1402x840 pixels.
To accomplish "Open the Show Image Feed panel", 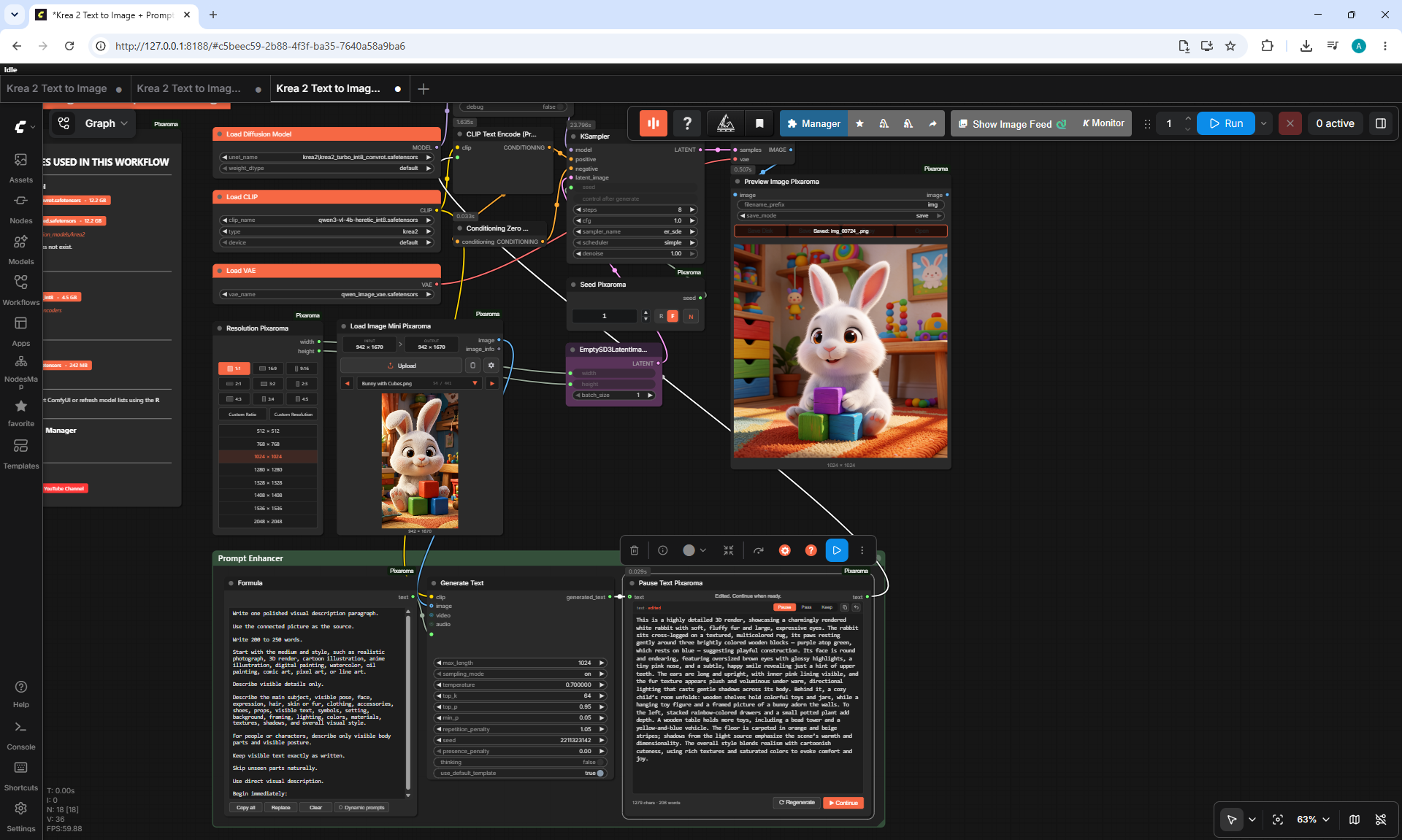I will click(1012, 123).
